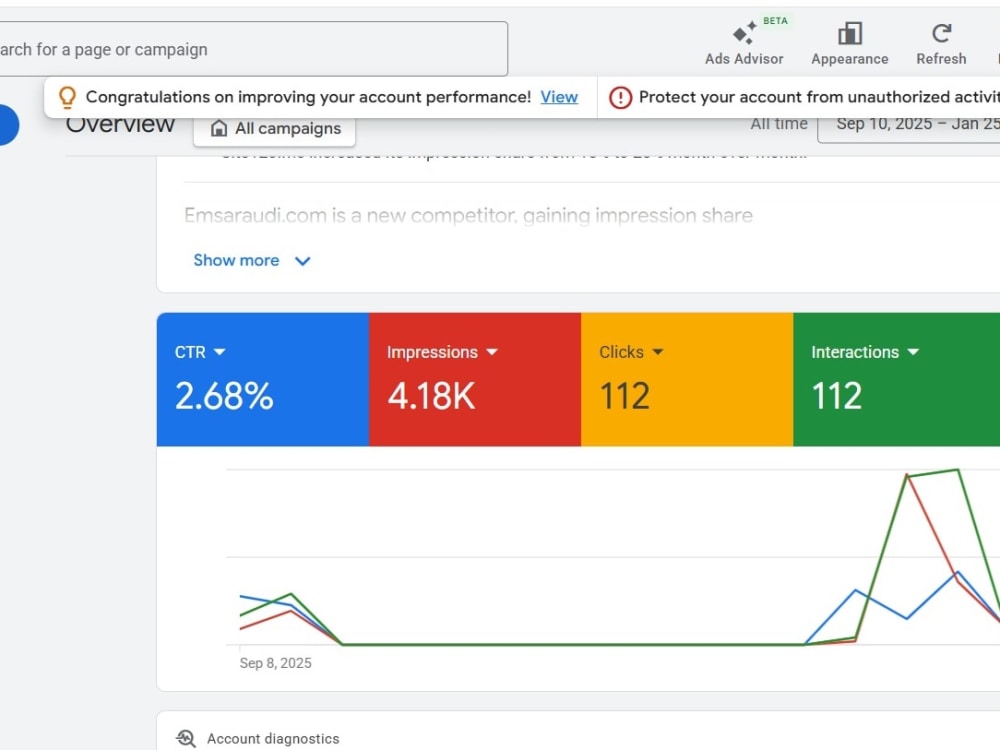Viewport: 1000px width, 750px height.
Task: Open the Interactions metric dropdown
Action: (x=865, y=352)
